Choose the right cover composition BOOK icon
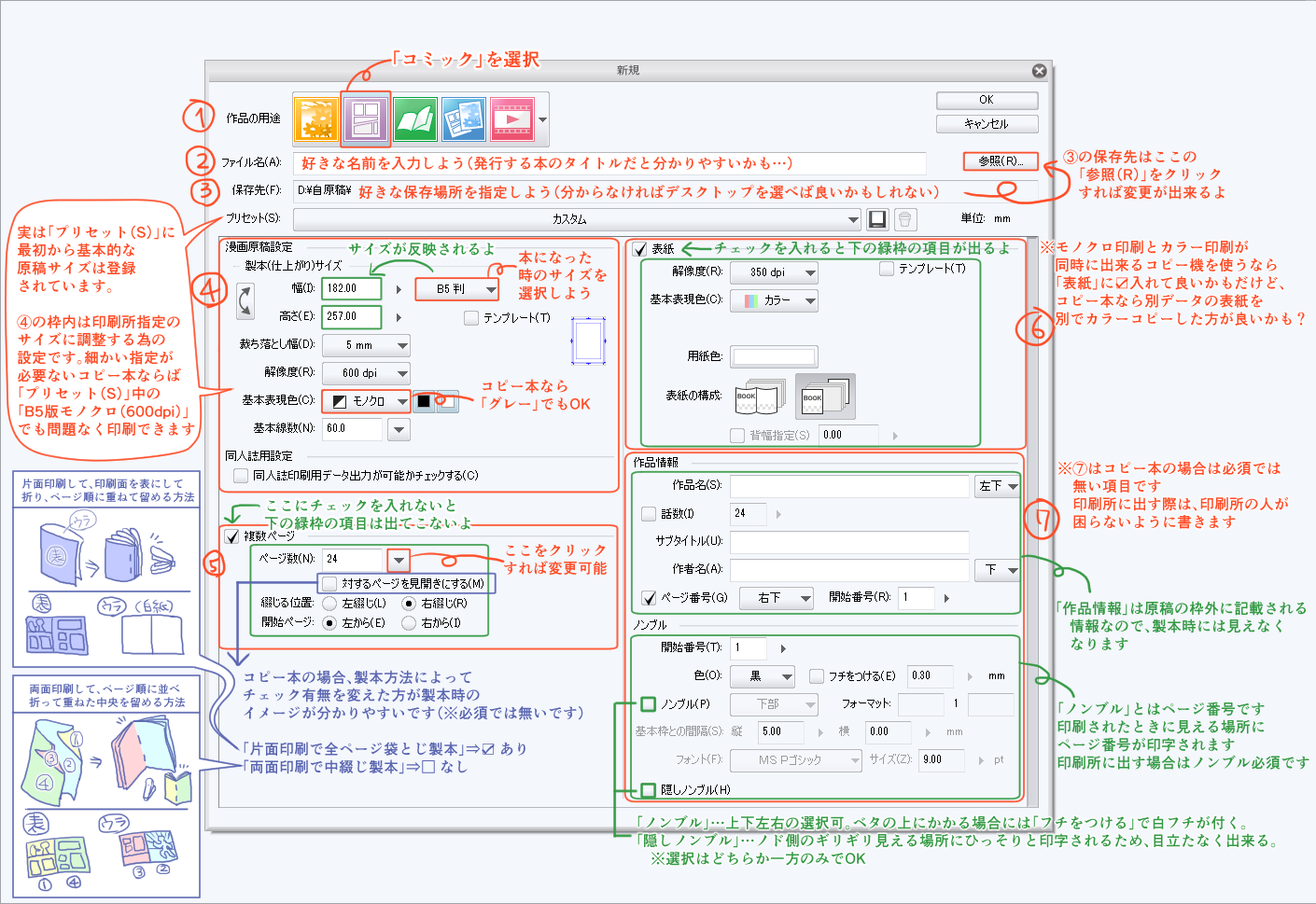Image resolution: width=1316 pixels, height=904 pixels. (824, 396)
